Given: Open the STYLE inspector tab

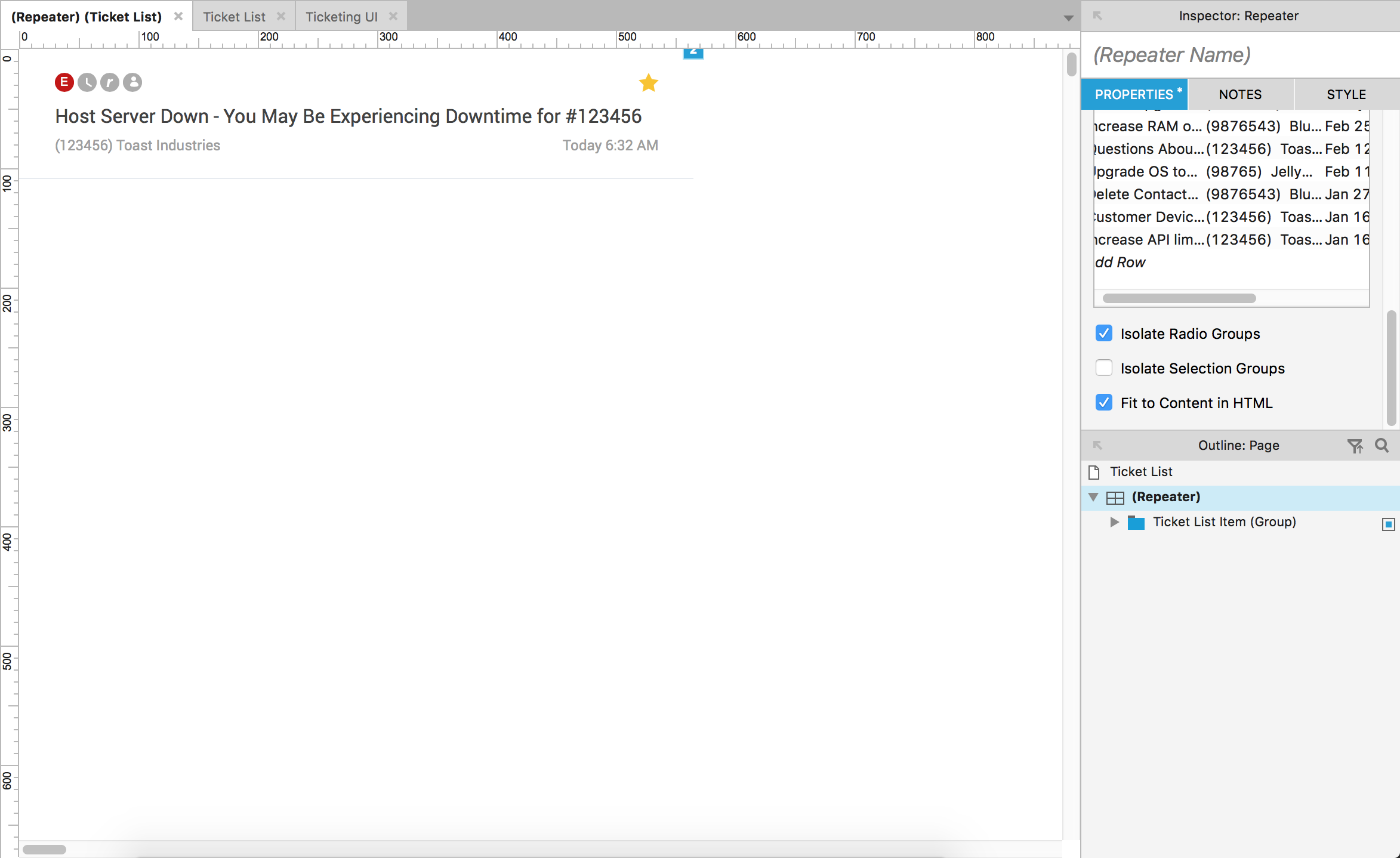Looking at the screenshot, I should 1346,94.
